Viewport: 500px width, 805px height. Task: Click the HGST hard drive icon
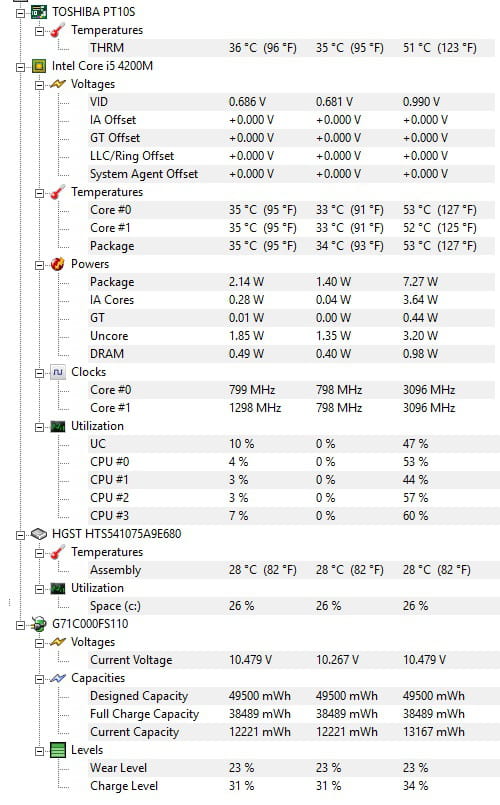39,534
